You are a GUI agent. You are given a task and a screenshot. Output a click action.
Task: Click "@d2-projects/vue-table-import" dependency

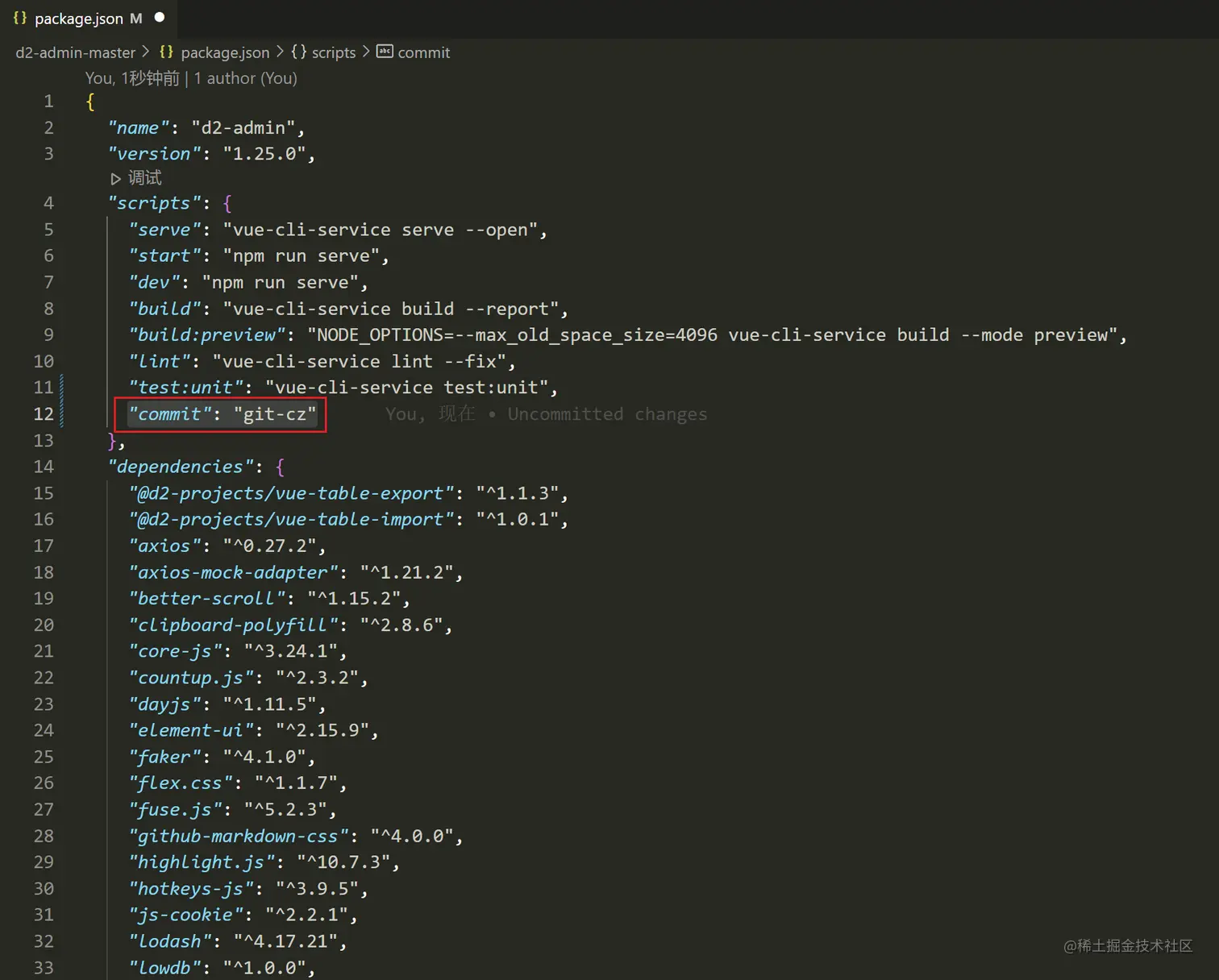(291, 520)
